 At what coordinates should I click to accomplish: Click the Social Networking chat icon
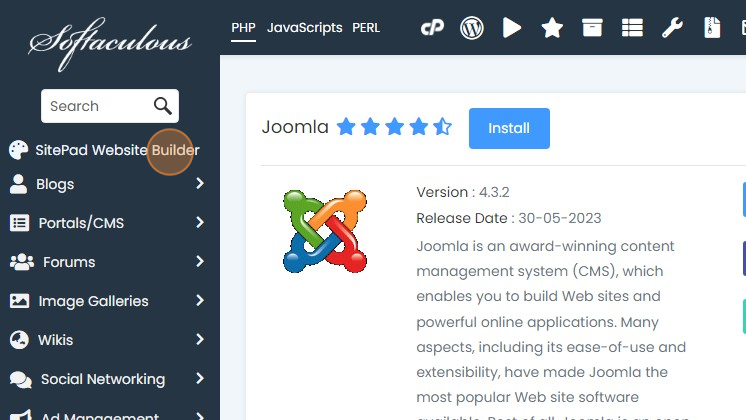tap(21, 380)
